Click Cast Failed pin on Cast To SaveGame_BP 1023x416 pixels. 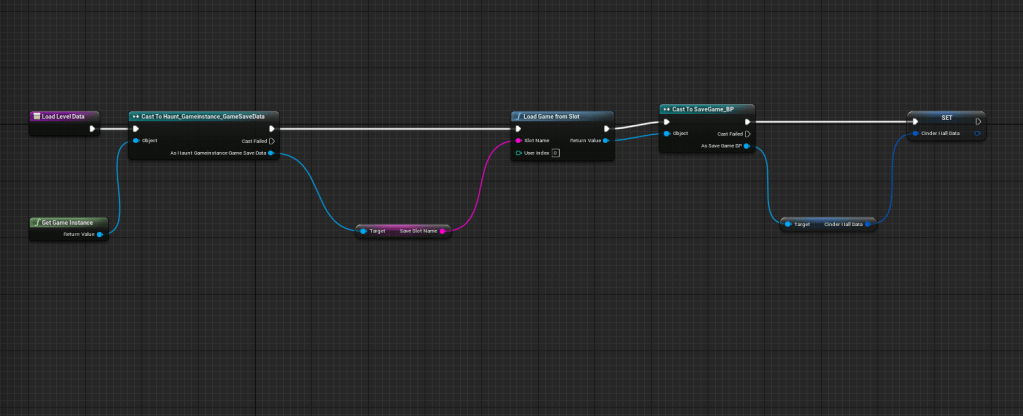pos(749,133)
